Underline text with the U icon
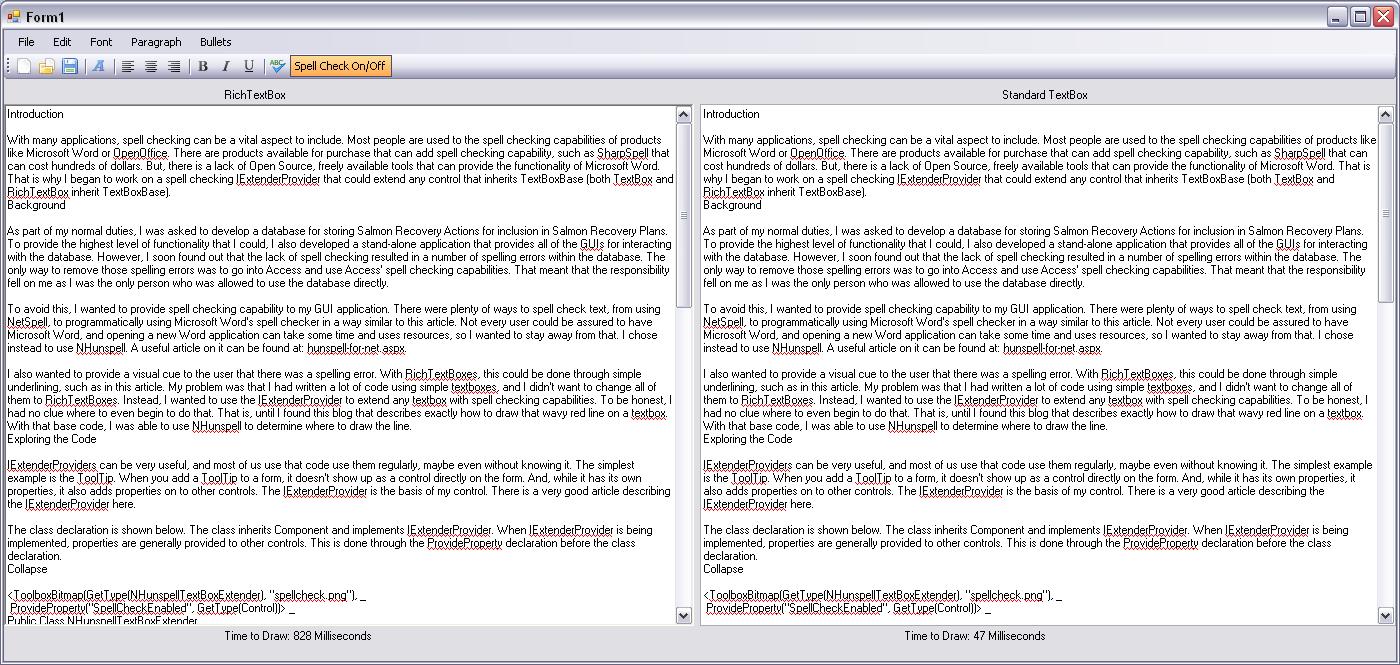The height and width of the screenshot is (665, 1400). click(249, 67)
